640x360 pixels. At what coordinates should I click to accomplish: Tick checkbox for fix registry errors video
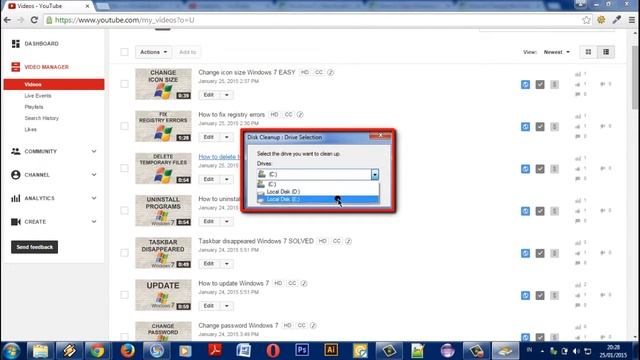click(x=124, y=126)
